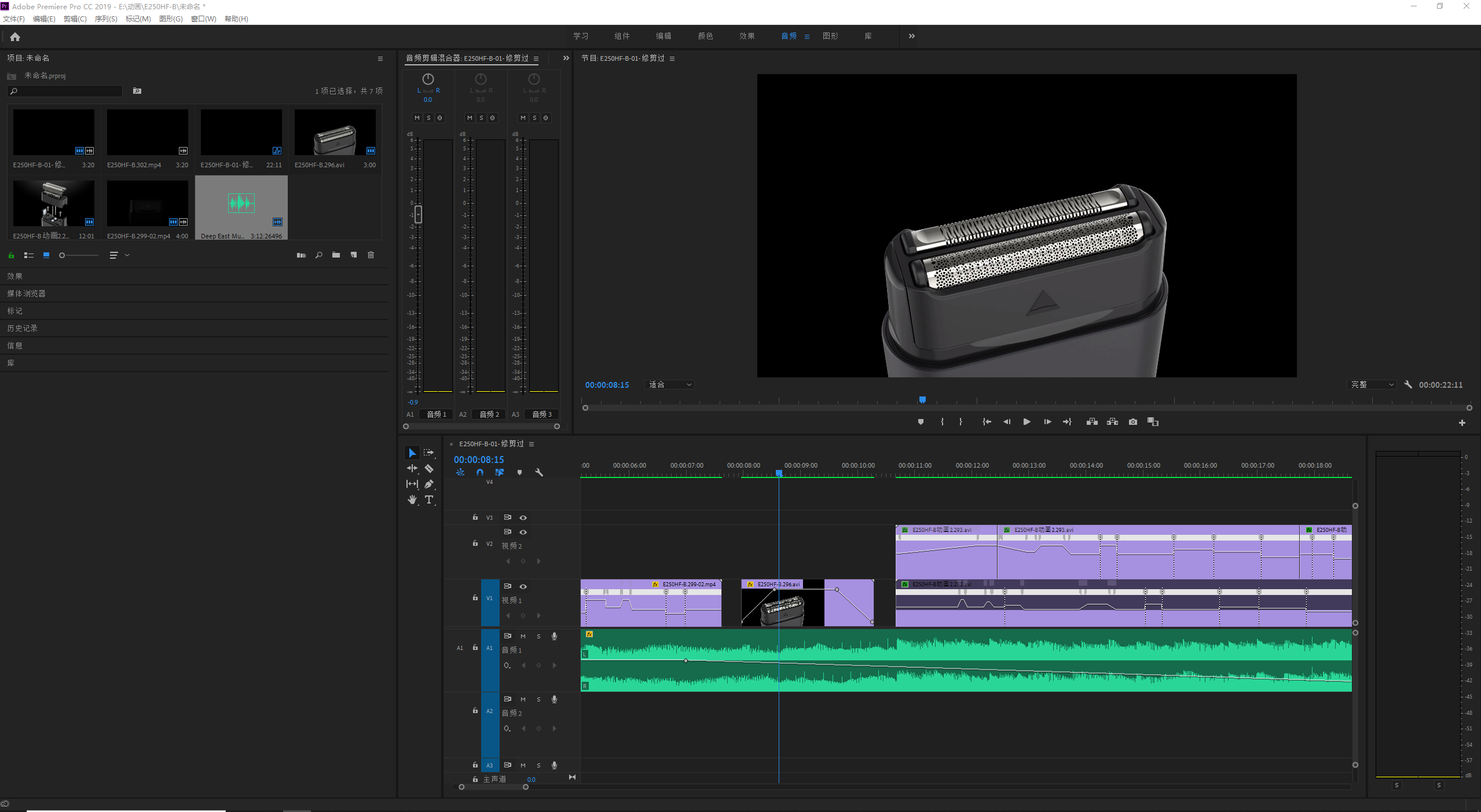The width and height of the screenshot is (1481, 812).
Task: Select the Pen tool in timeline toolbox
Action: (x=429, y=484)
